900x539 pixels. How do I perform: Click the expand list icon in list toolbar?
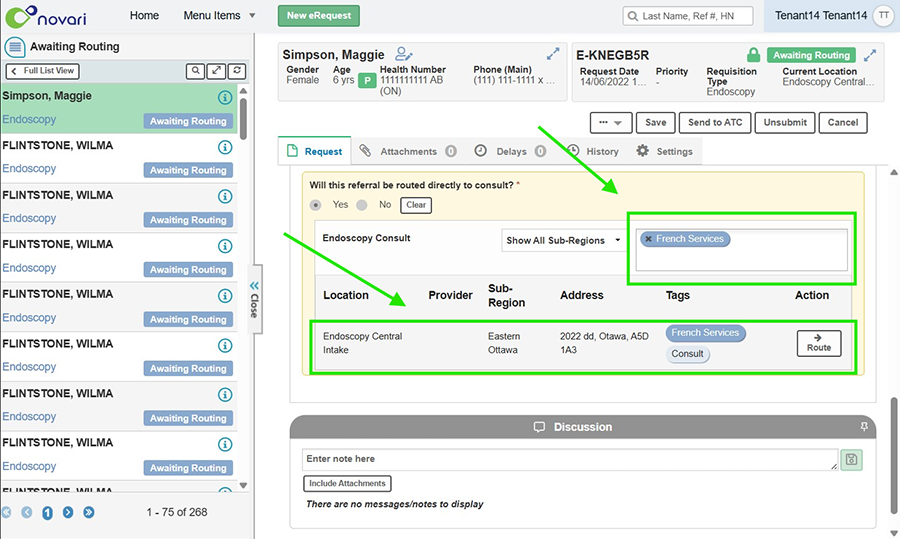coord(216,71)
